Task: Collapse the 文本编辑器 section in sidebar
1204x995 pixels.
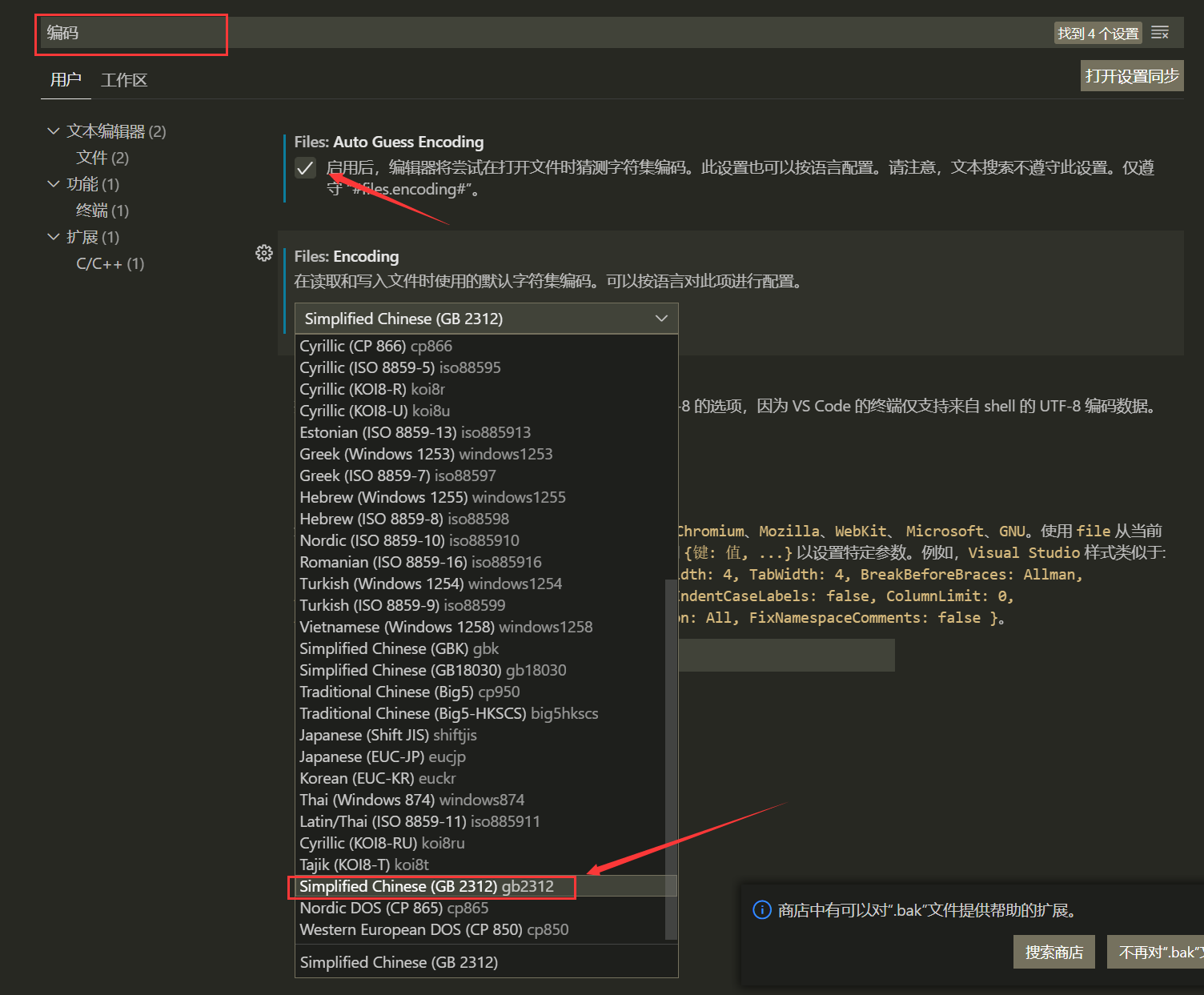Action: [53, 130]
